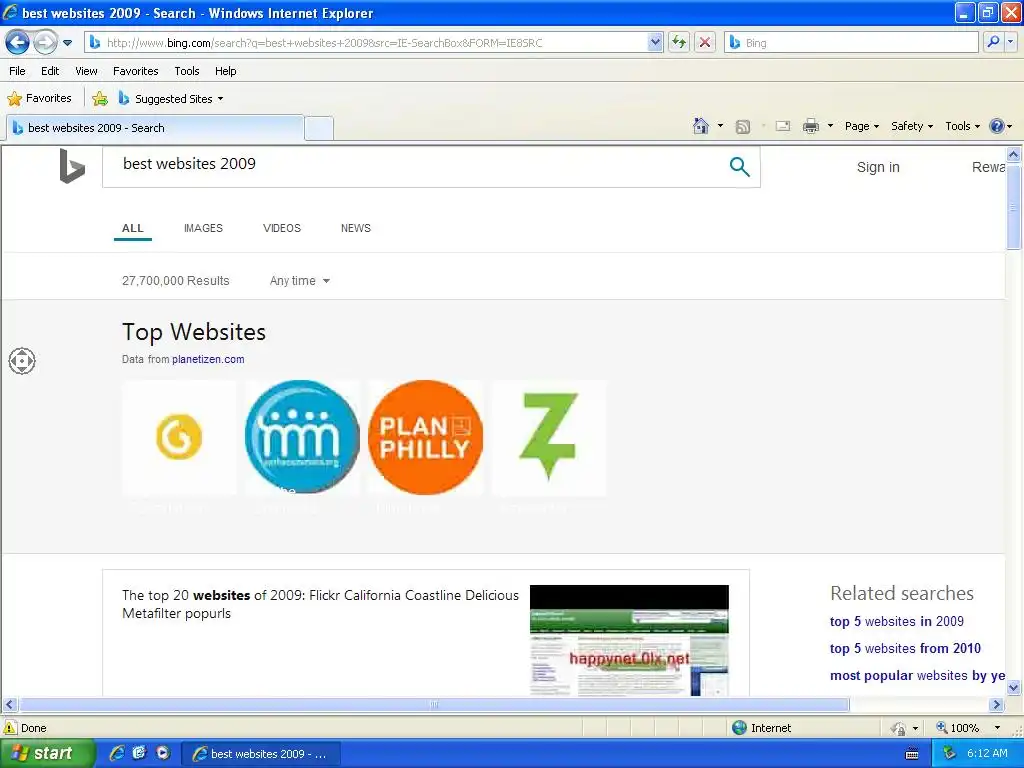Click the toolbar search magnifier icon
The height and width of the screenshot is (768, 1024).
[993, 42]
